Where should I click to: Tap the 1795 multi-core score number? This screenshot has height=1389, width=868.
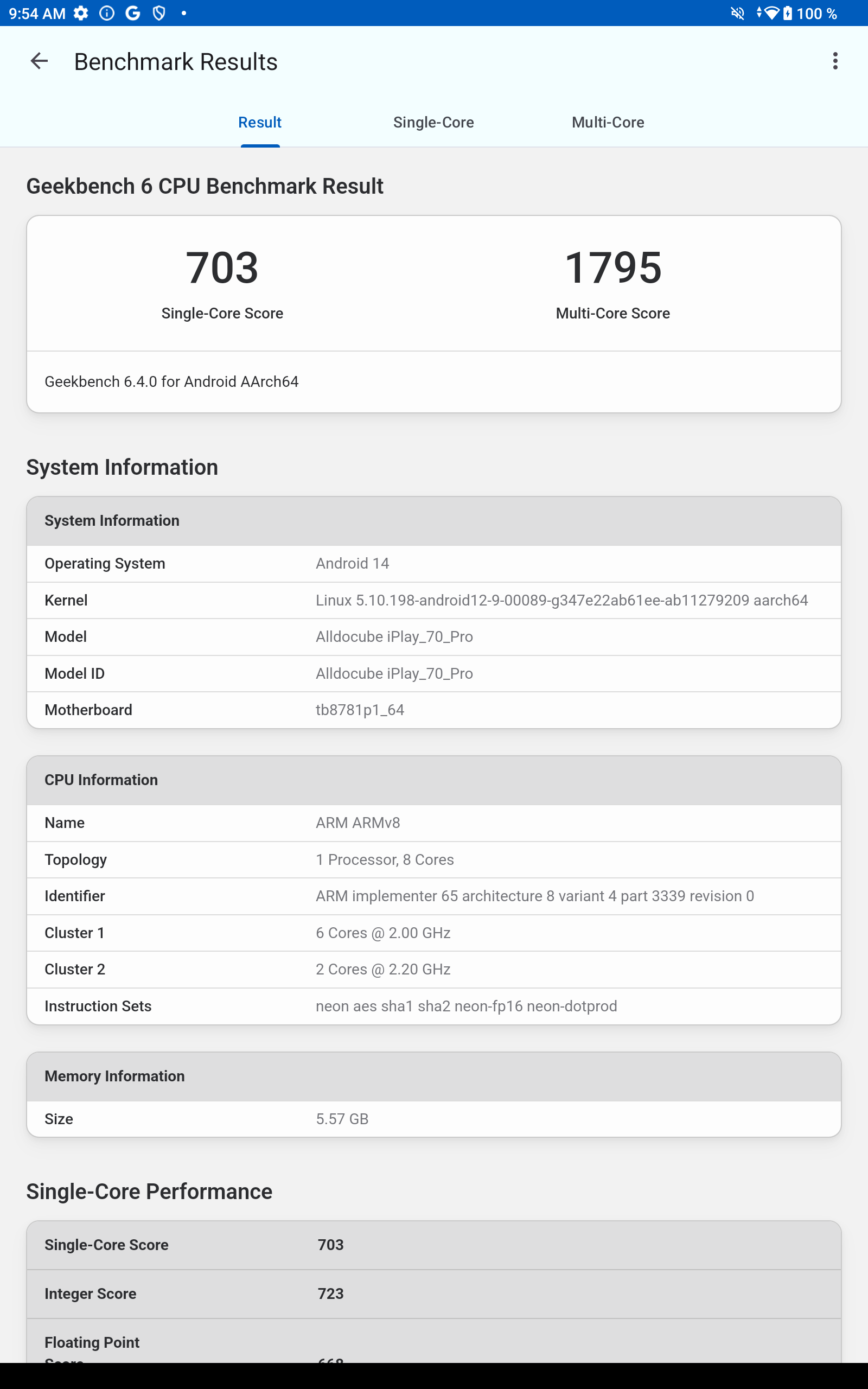613,267
